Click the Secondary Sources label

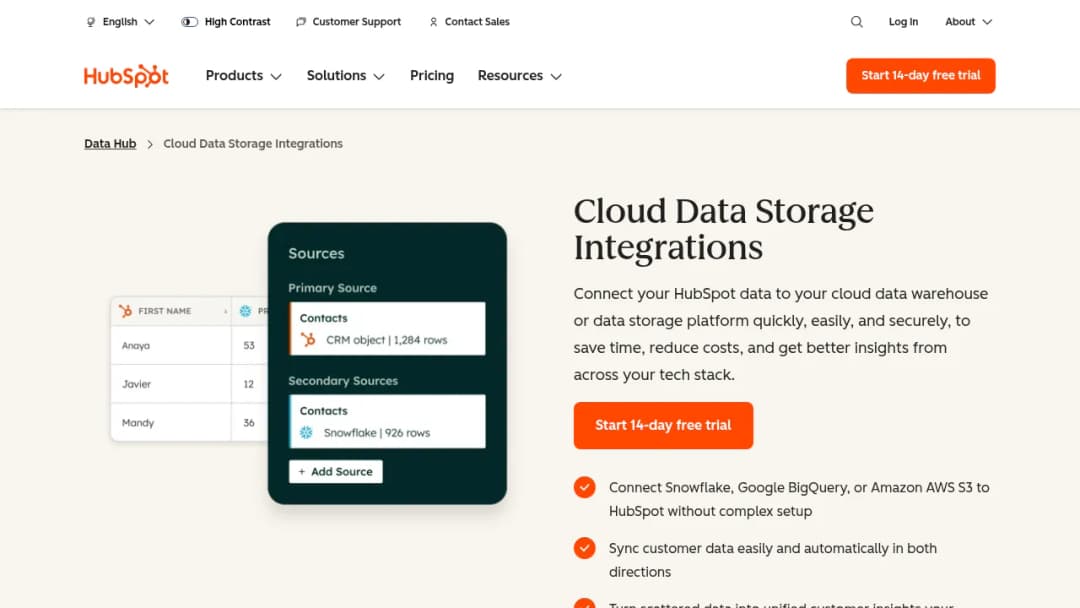pyautogui.click(x=343, y=381)
